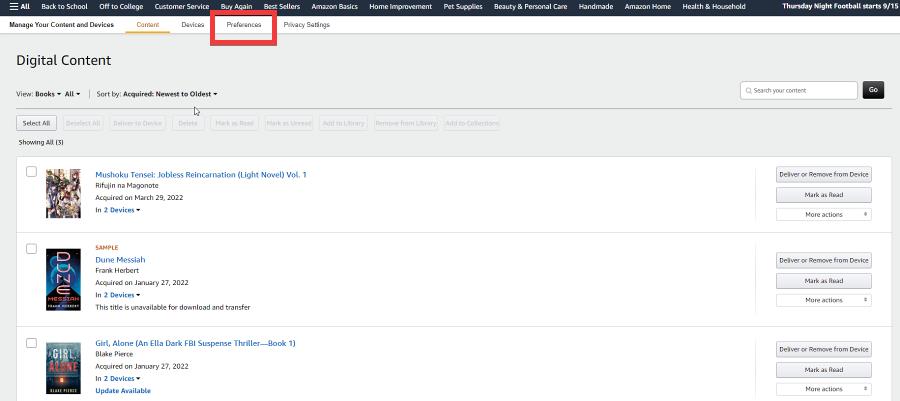The width and height of the screenshot is (900, 401).
Task: Open Handmade category
Action: click(596, 6)
